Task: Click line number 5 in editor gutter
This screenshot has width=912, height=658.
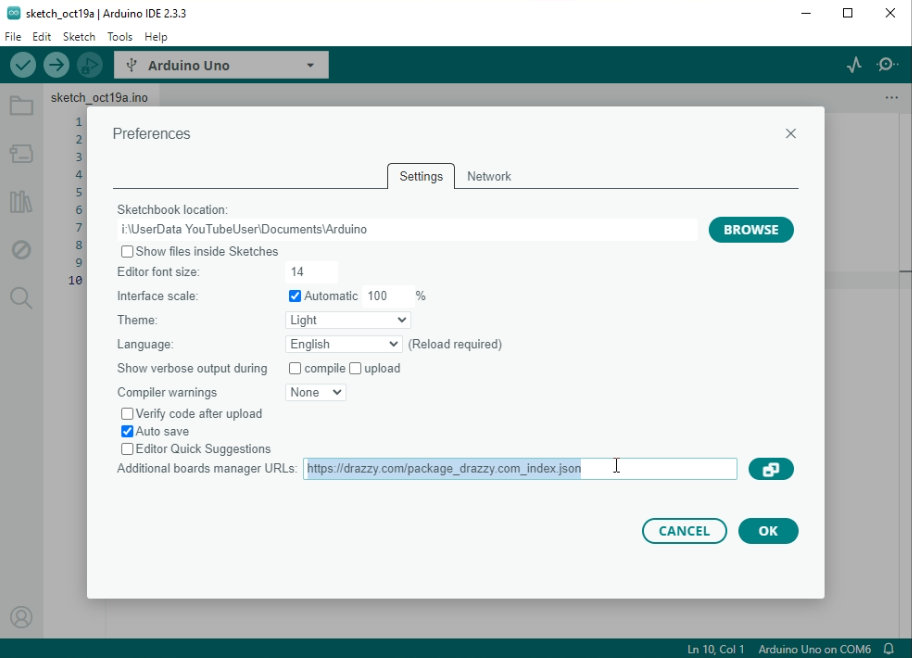Action: pos(79,193)
